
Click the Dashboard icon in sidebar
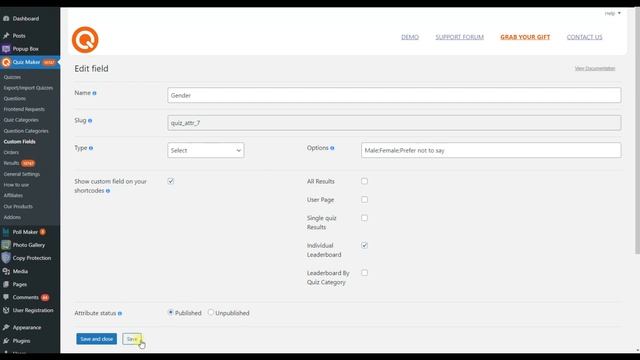tap(6, 19)
